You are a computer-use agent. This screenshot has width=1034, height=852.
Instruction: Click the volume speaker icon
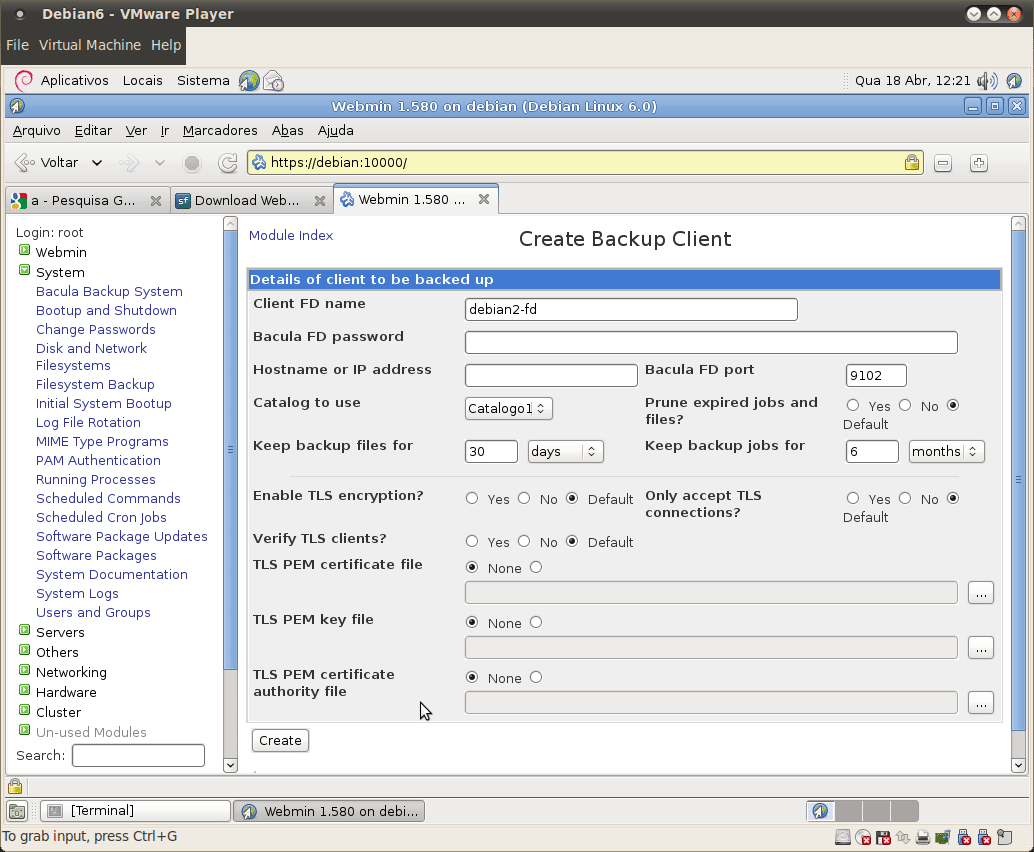tap(987, 80)
